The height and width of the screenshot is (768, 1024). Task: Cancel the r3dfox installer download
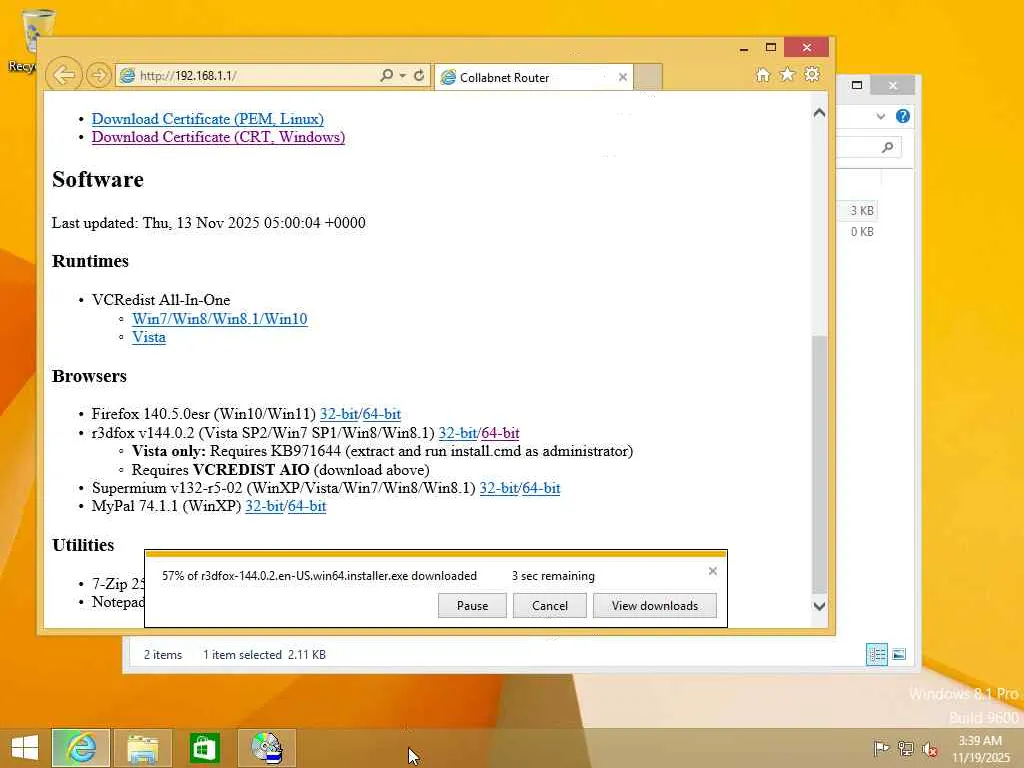coord(550,605)
